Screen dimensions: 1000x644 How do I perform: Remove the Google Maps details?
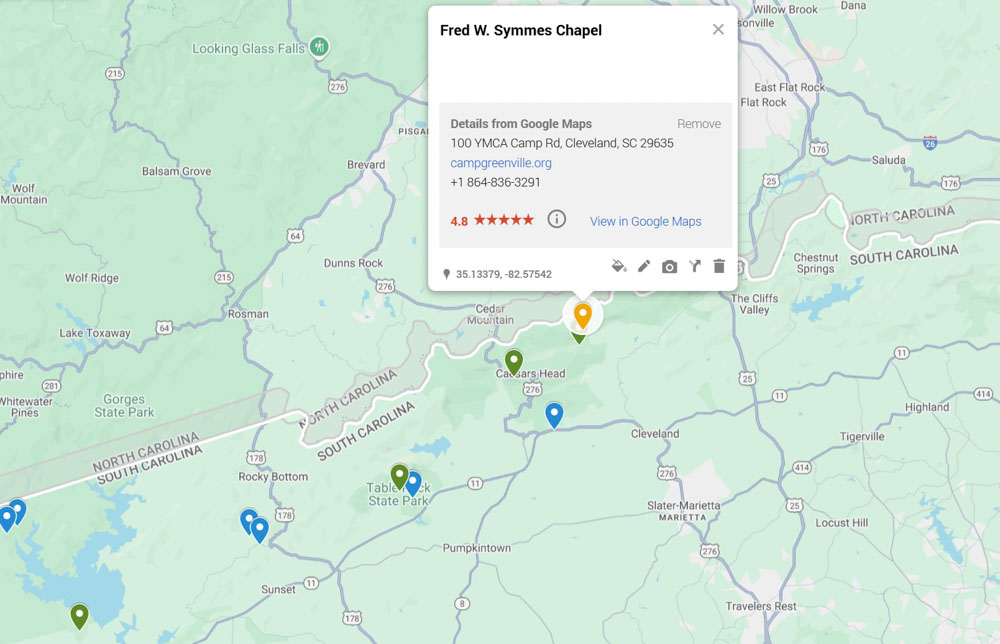(x=698, y=124)
